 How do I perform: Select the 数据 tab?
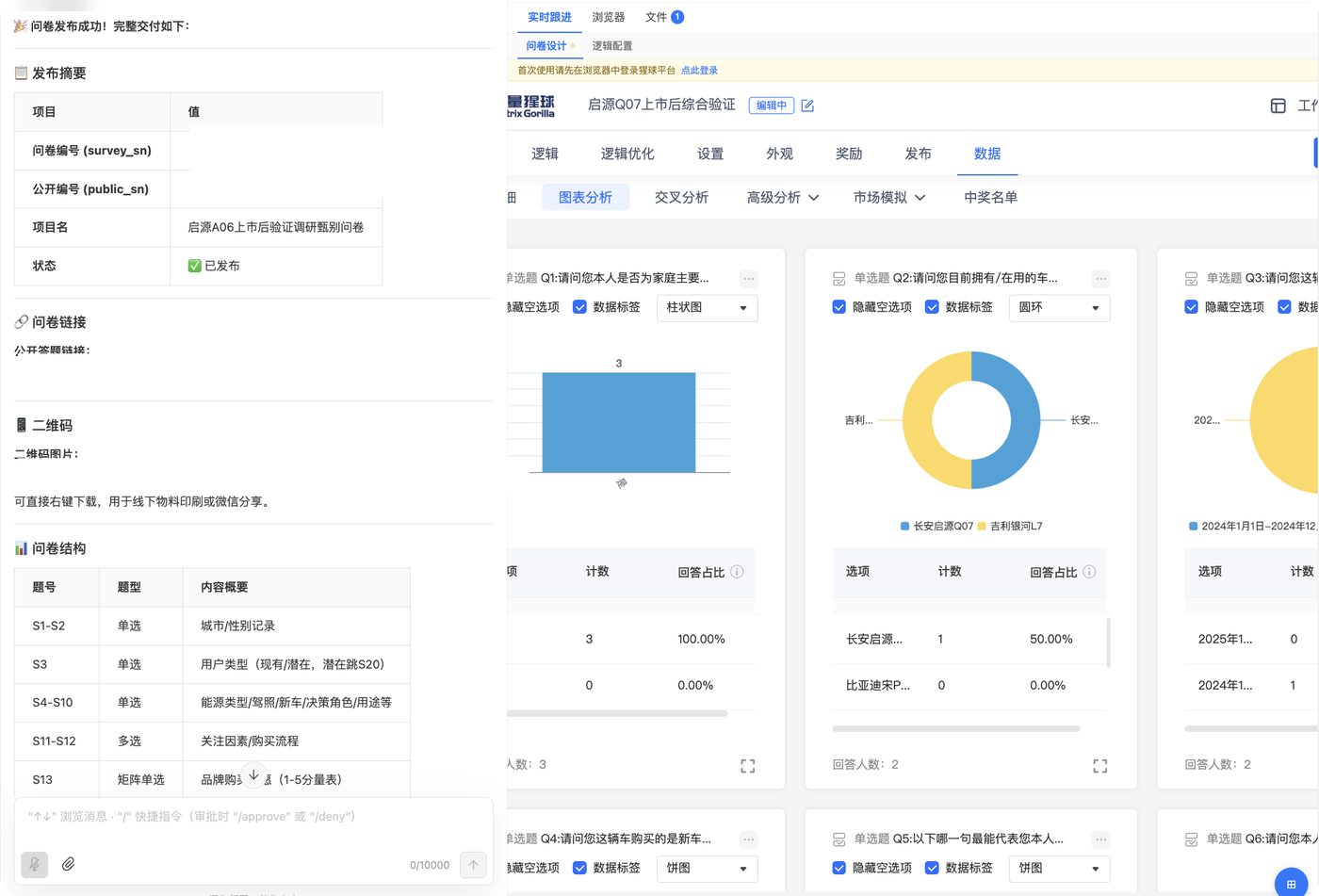click(987, 154)
